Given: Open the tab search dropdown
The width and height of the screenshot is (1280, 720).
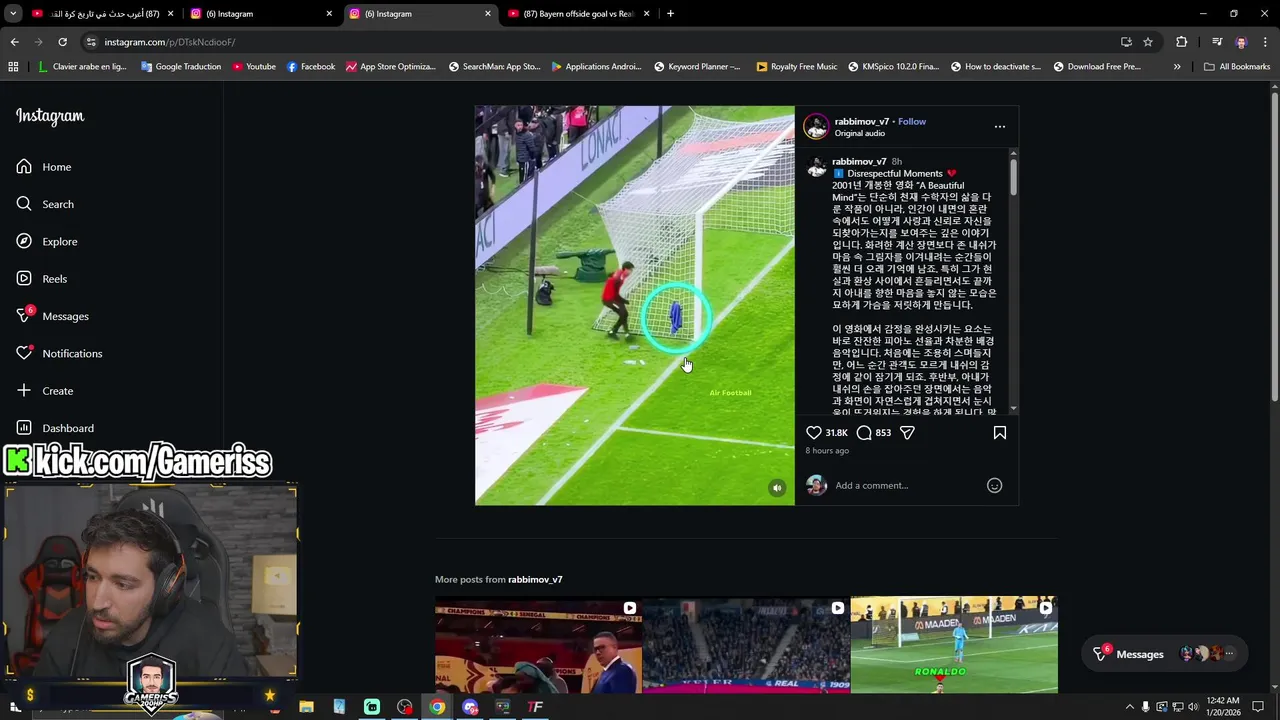Looking at the screenshot, I should click(12, 14).
